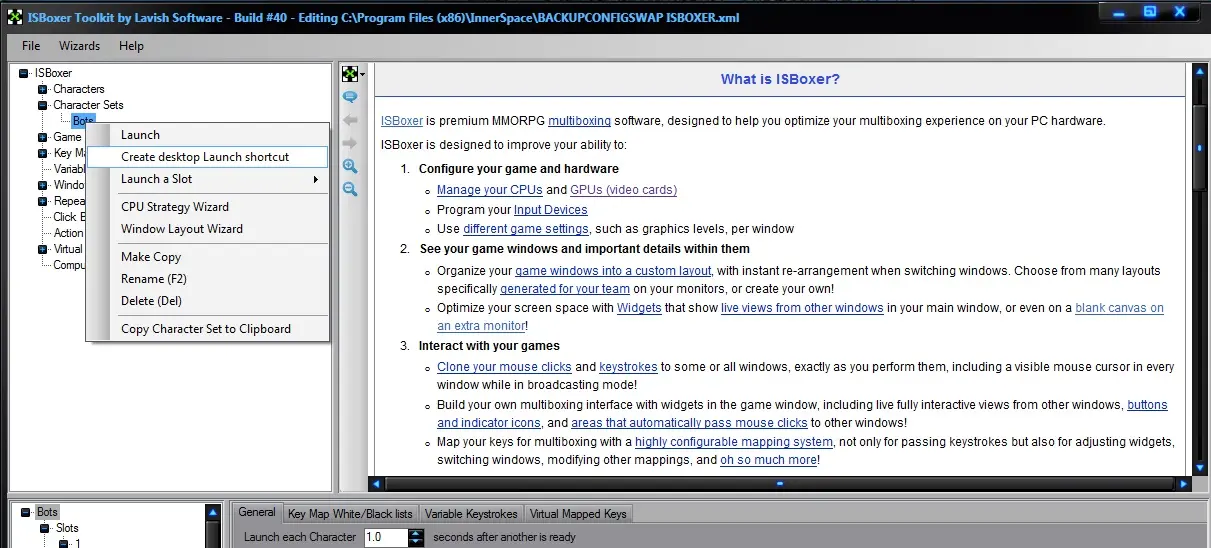1211x548 pixels.
Task: Expand the Key Maps tree node
Action: (43, 153)
